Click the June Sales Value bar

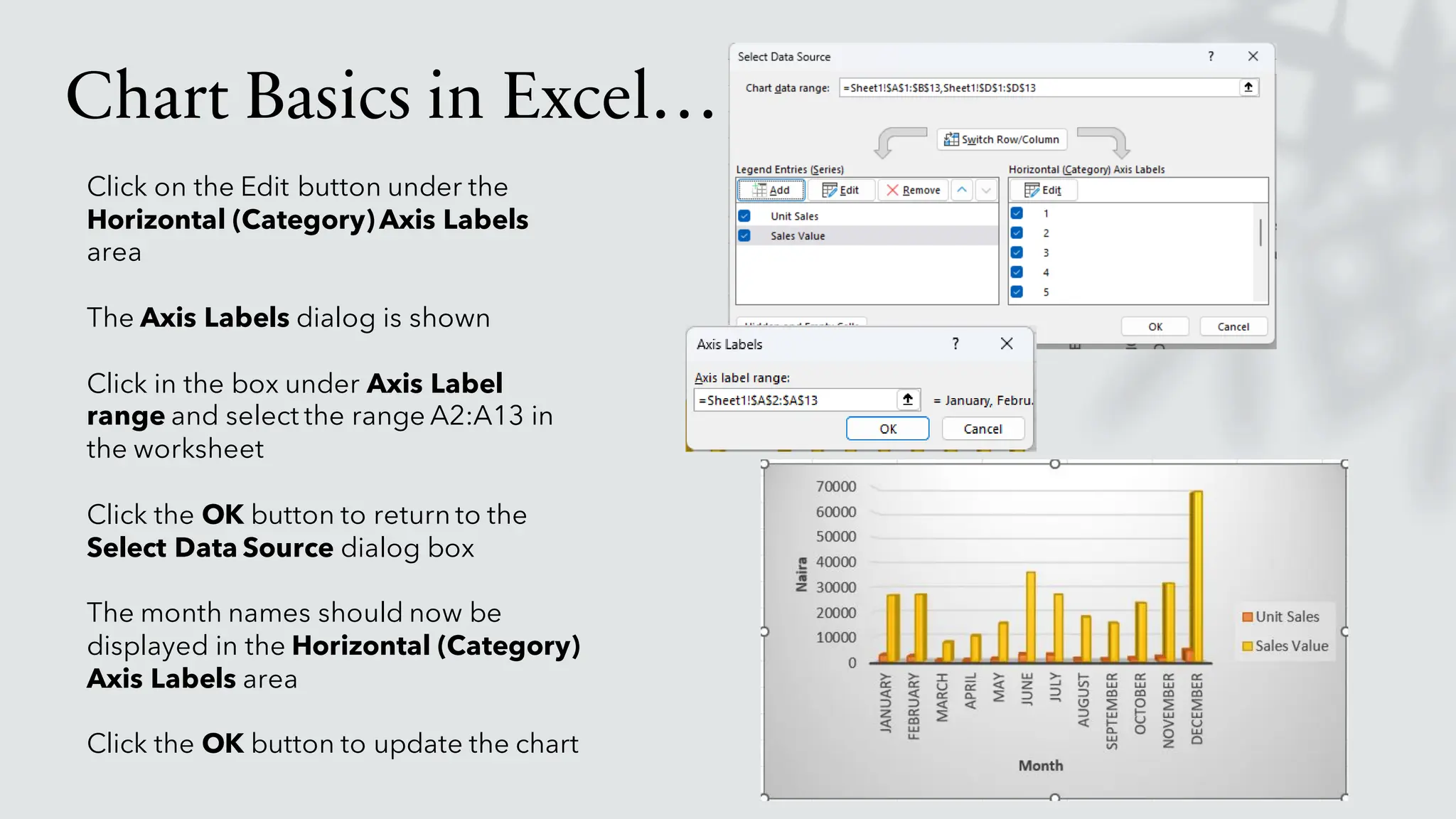point(1031,617)
